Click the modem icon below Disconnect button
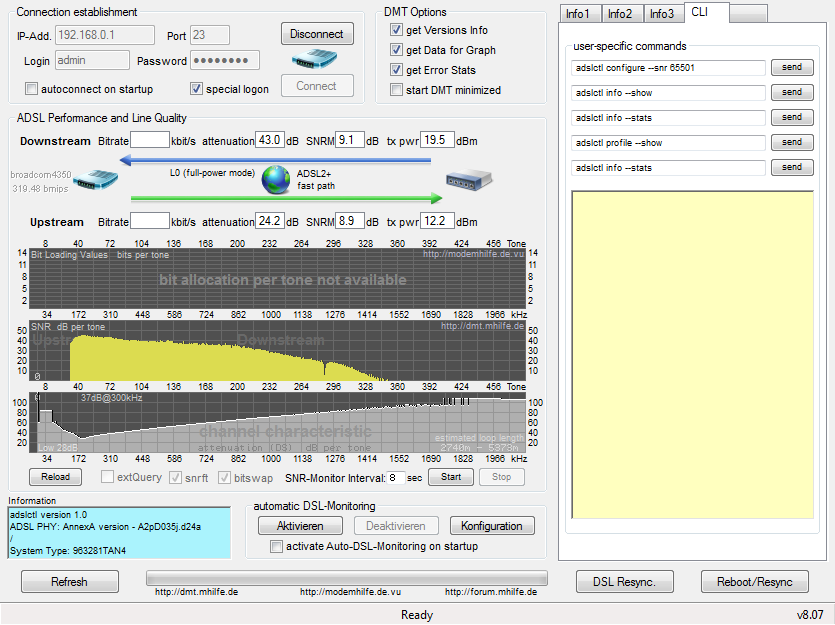Screen dimensions: 835x625 (x=314, y=59)
